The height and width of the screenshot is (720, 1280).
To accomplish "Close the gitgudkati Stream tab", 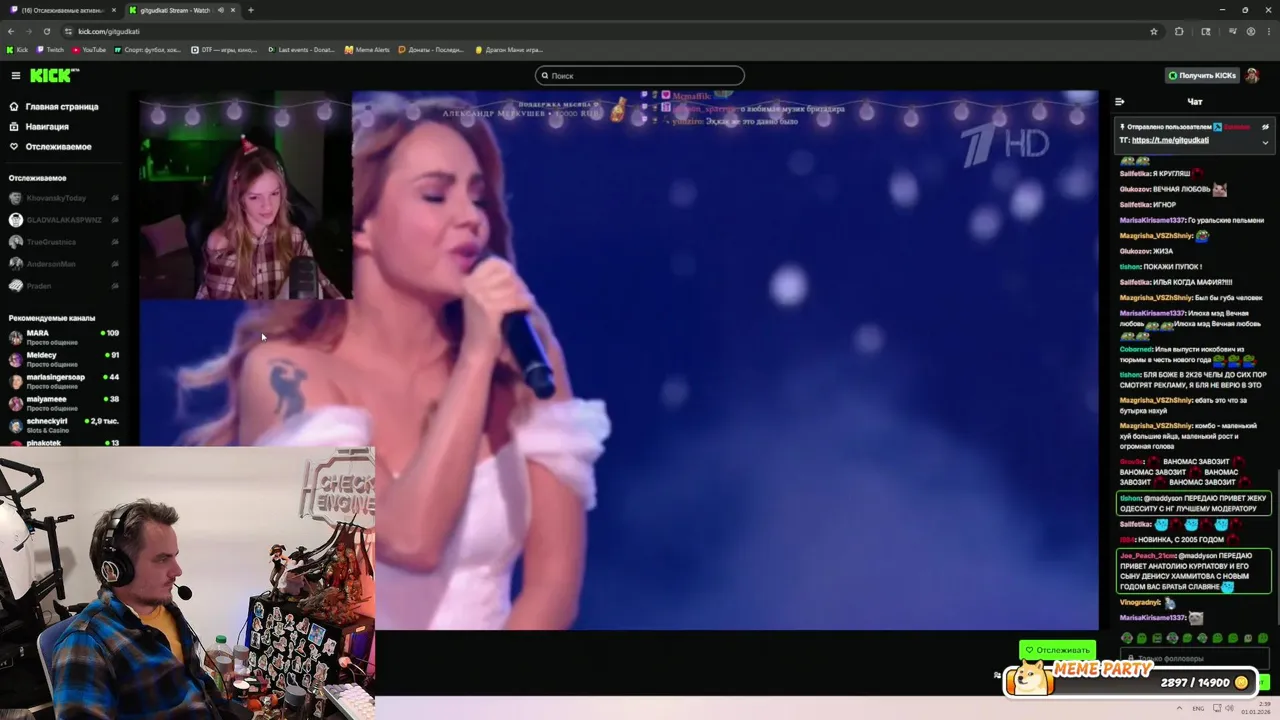I will coord(232,10).
